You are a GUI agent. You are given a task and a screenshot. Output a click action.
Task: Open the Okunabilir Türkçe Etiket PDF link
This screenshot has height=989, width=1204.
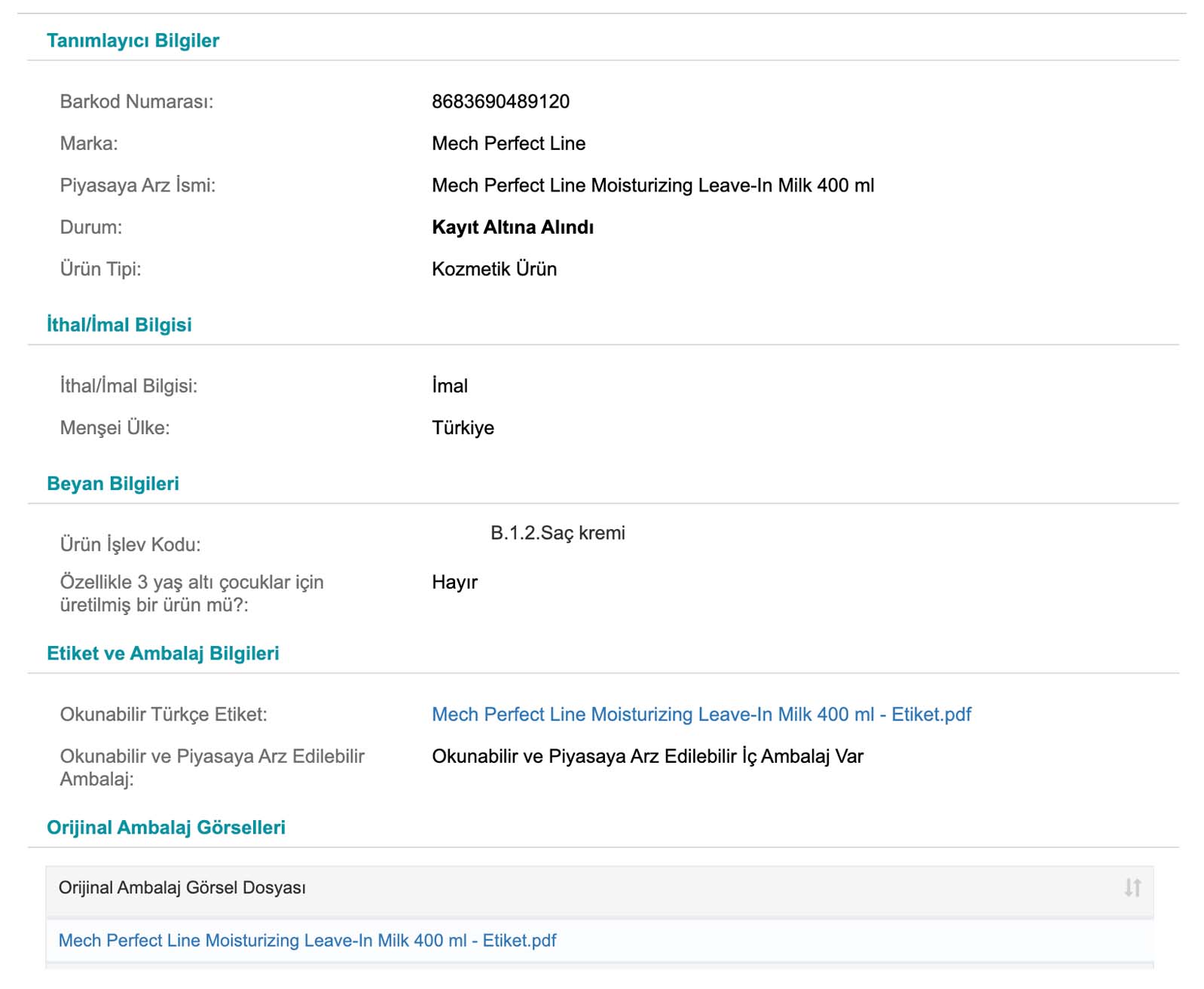(x=701, y=714)
